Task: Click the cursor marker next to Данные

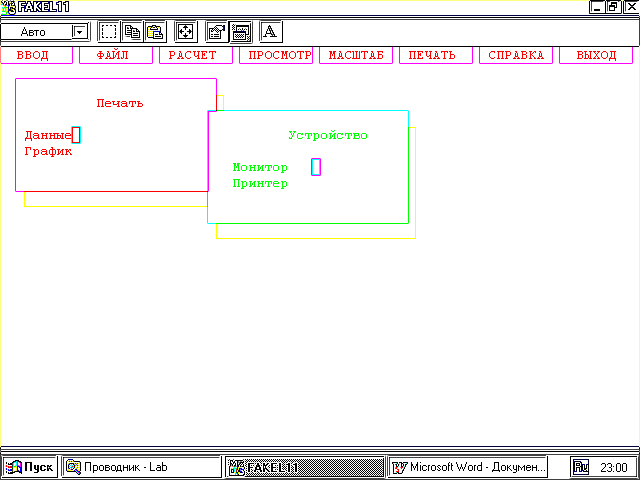Action: coord(76,135)
